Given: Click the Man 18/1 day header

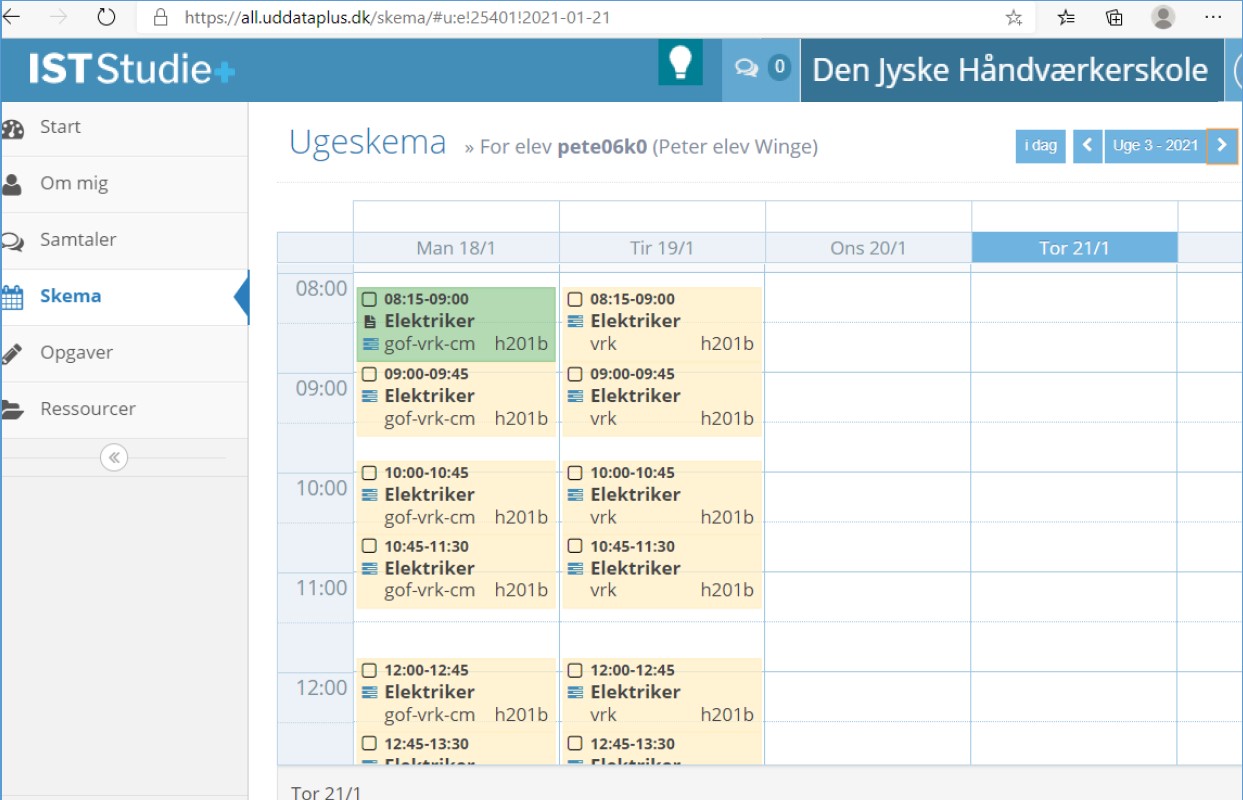Looking at the screenshot, I should point(456,248).
